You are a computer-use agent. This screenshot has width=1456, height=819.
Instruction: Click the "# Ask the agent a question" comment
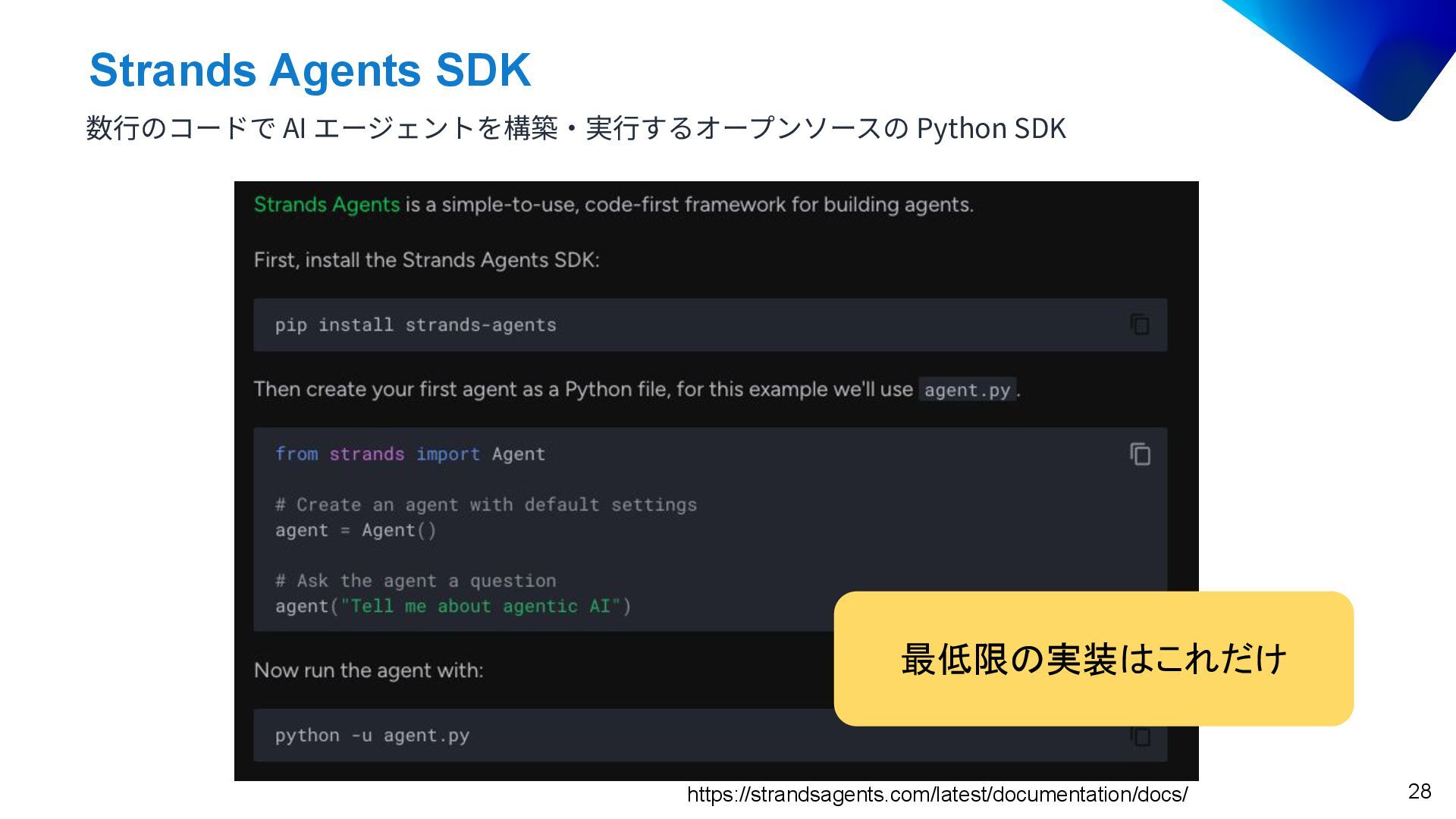(416, 581)
